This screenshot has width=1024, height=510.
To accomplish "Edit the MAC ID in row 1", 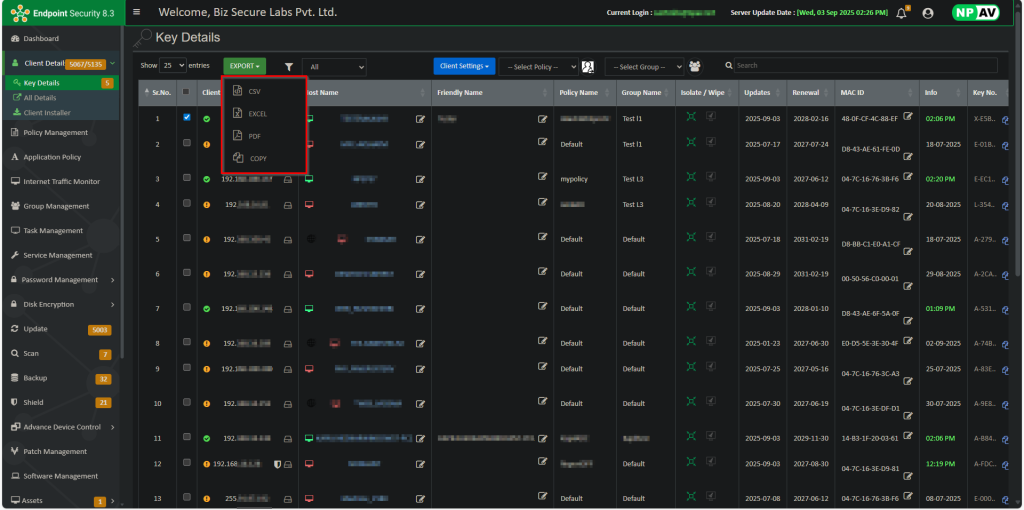I will tap(908, 117).
